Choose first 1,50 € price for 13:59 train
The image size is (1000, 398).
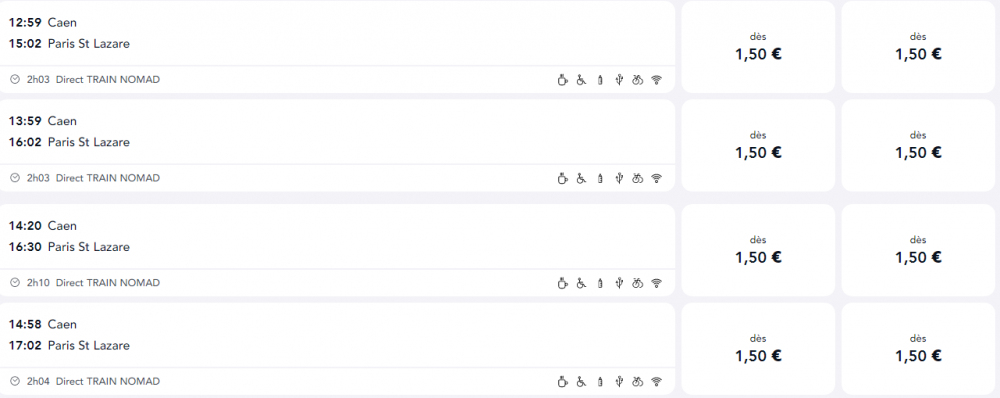click(x=758, y=145)
